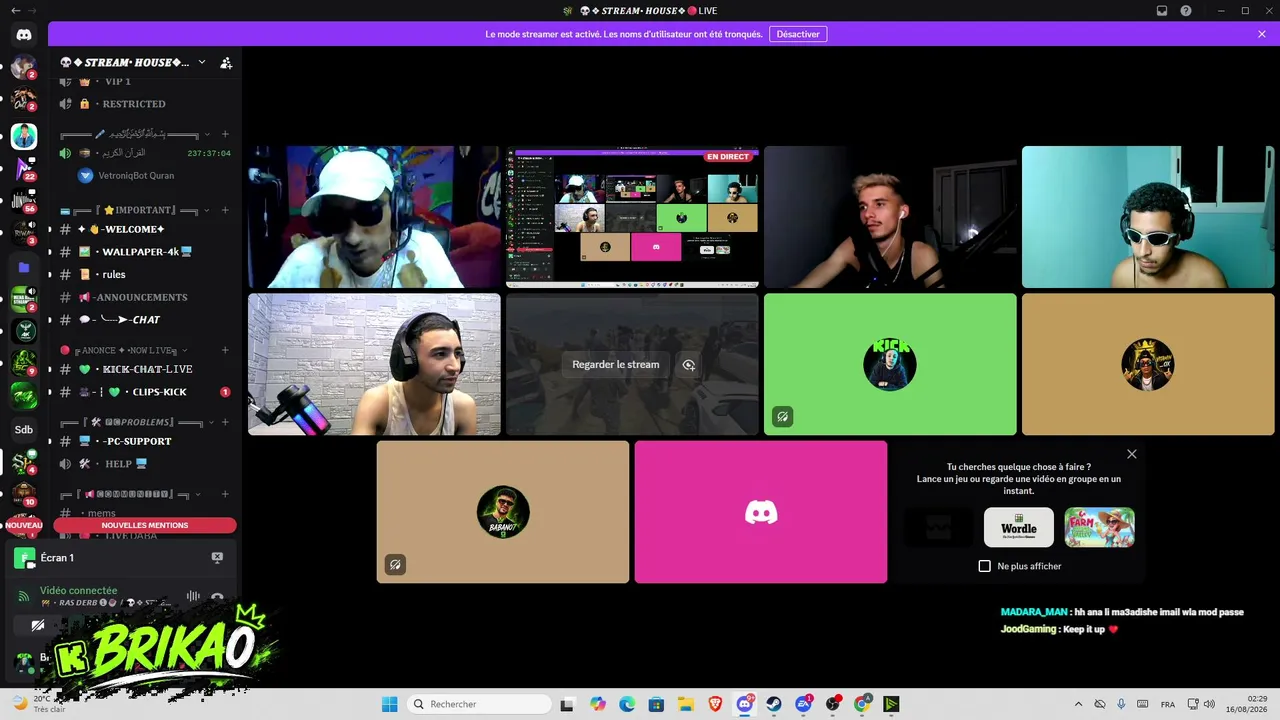Collapse the Arabic calligraphy voice category
This screenshot has width=1280, height=720.
pyautogui.click(x=208, y=134)
